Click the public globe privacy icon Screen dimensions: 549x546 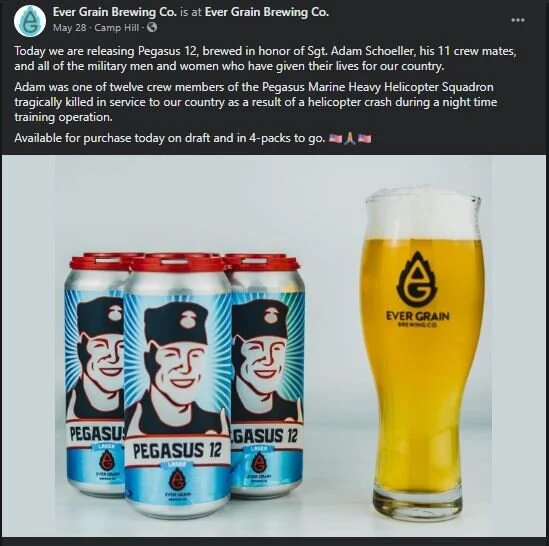coord(152,27)
